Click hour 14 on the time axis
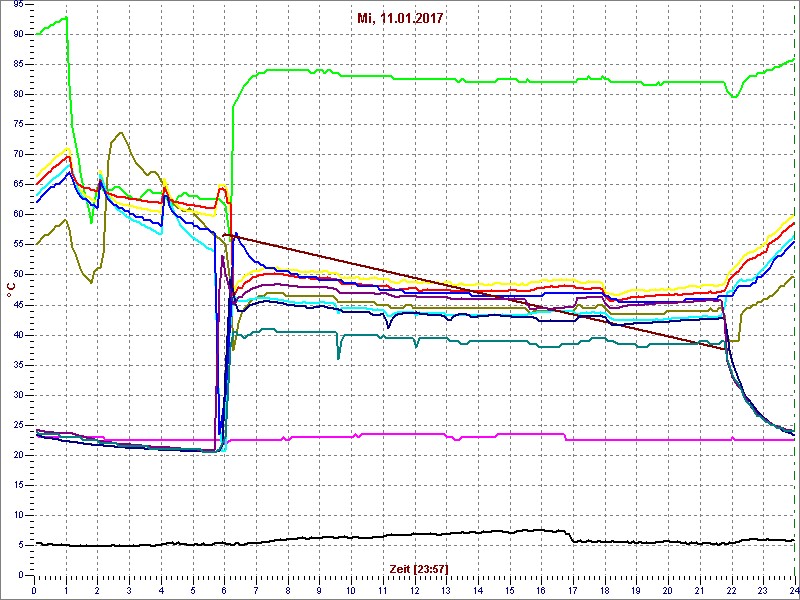Viewport: 800px width, 600px height. (x=478, y=590)
